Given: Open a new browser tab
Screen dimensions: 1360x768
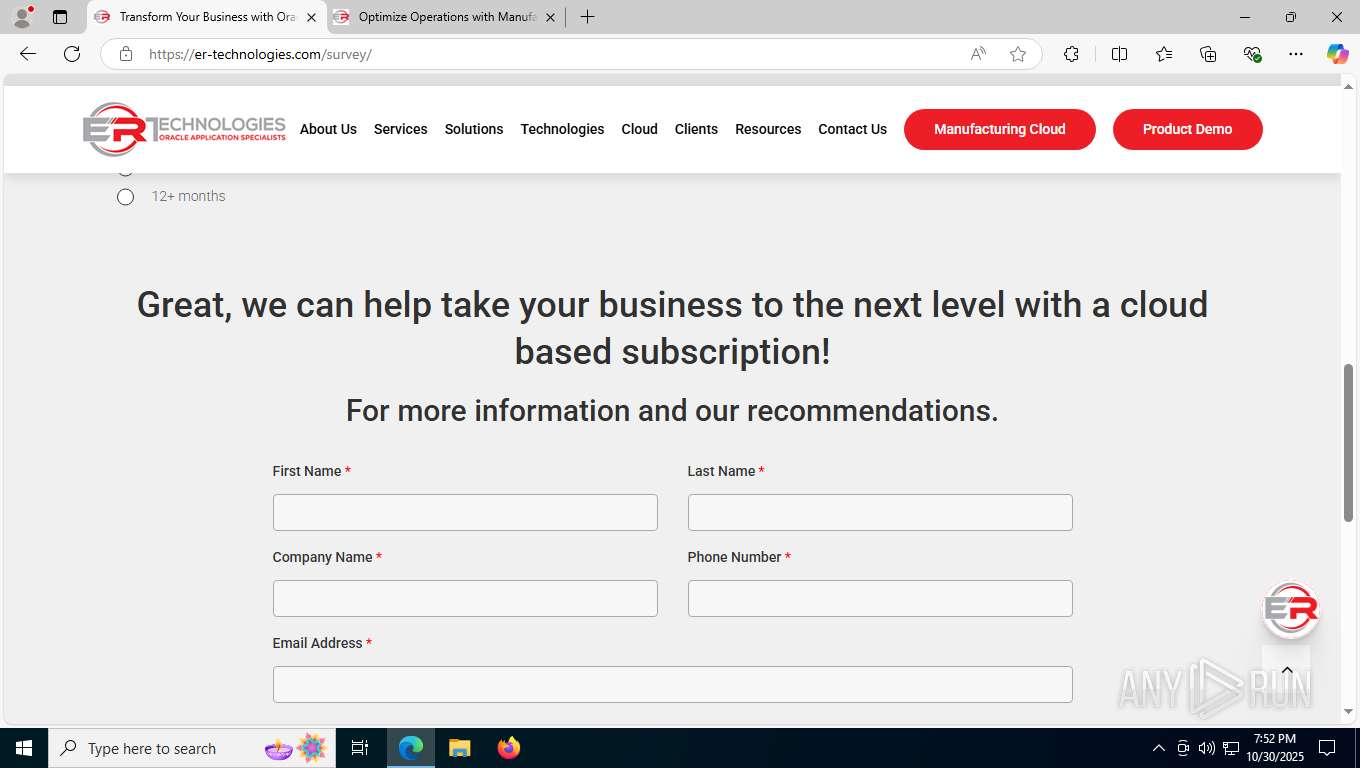Looking at the screenshot, I should [x=587, y=17].
